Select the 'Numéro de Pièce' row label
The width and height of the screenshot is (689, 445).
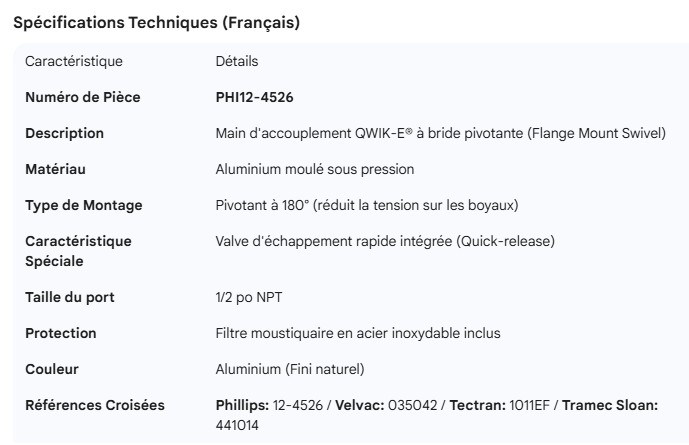coord(82,97)
